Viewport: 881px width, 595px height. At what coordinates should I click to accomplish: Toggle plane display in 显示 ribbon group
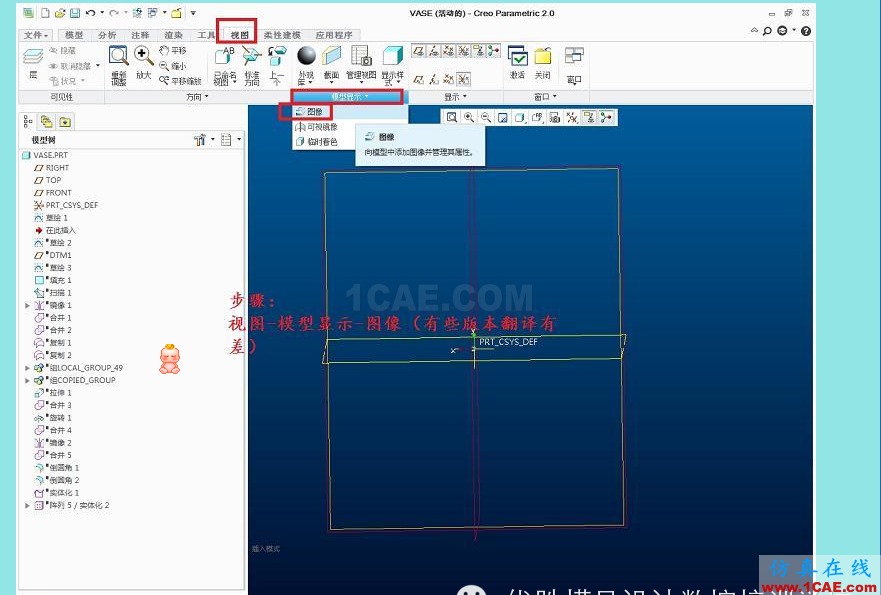[420, 50]
